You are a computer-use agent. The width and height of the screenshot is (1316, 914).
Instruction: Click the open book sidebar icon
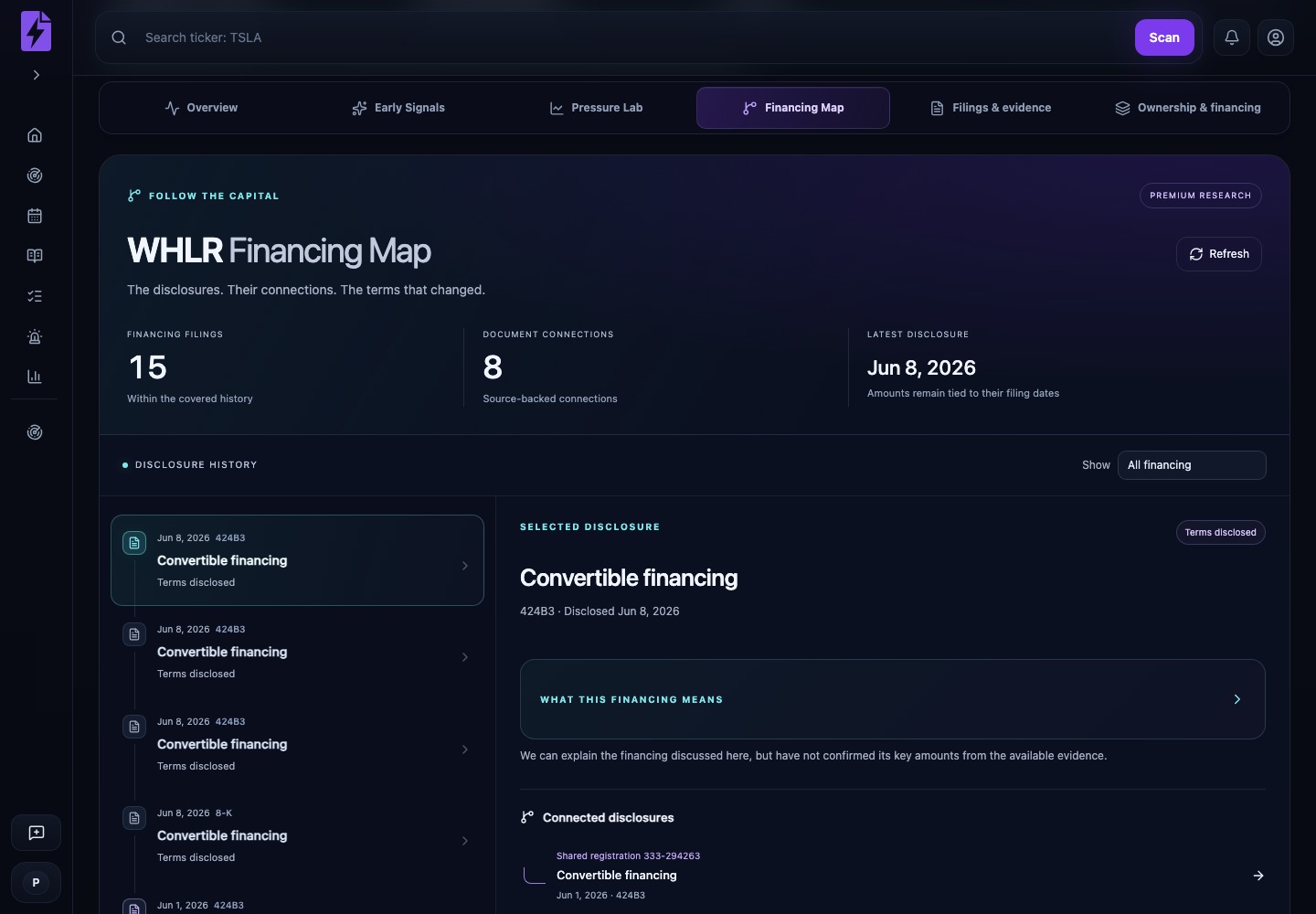tap(35, 256)
